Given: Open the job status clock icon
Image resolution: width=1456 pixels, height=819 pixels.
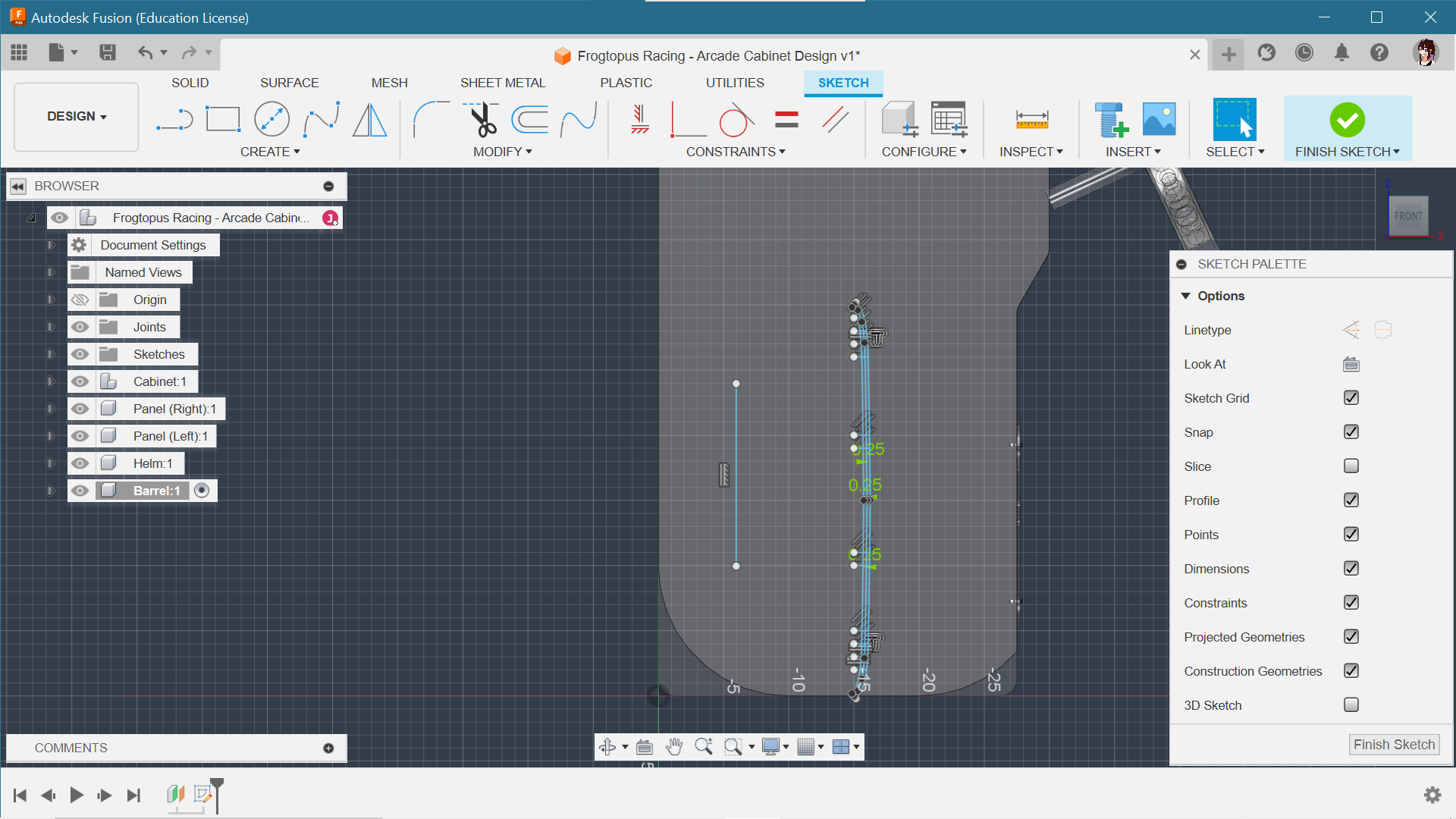Looking at the screenshot, I should (x=1304, y=52).
